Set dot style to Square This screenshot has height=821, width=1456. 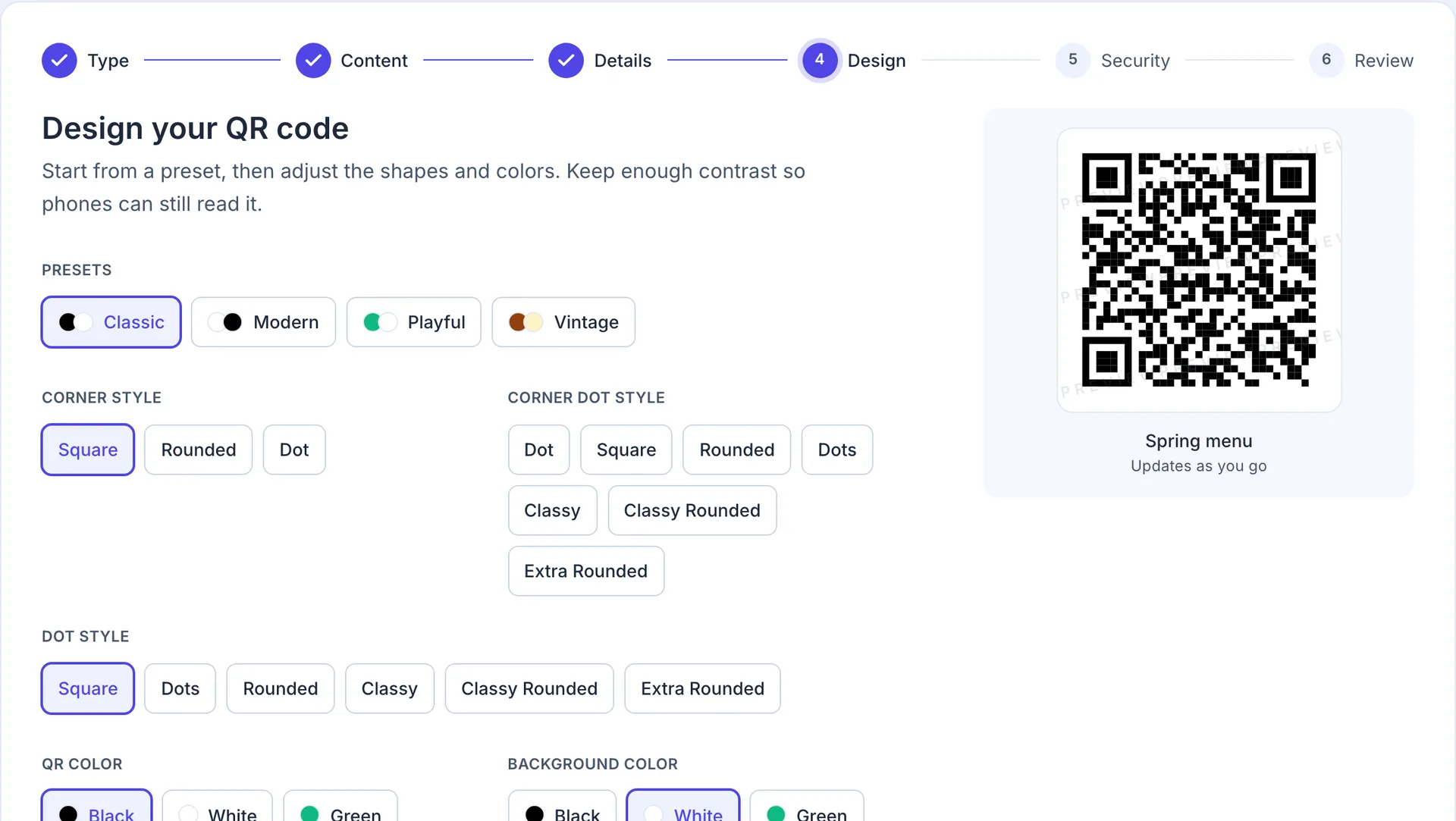pyautogui.click(x=88, y=688)
